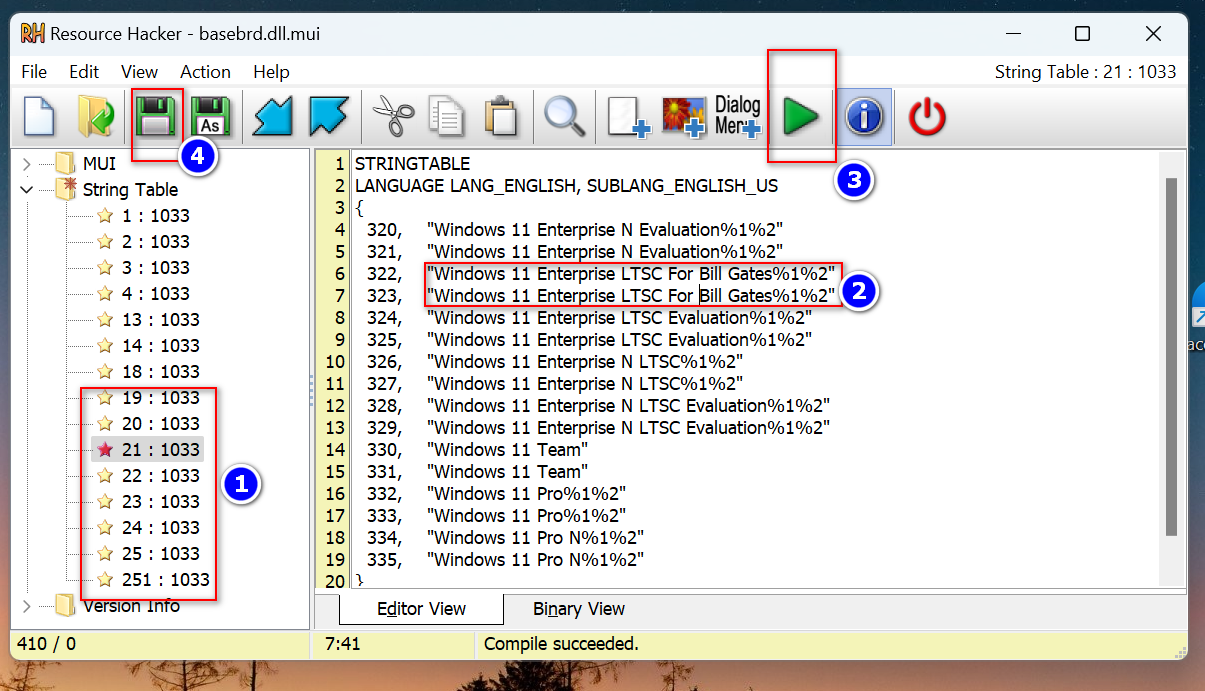Viewport: 1205px width, 691px height.
Task: Expand the MUI tree node
Action: pos(27,163)
